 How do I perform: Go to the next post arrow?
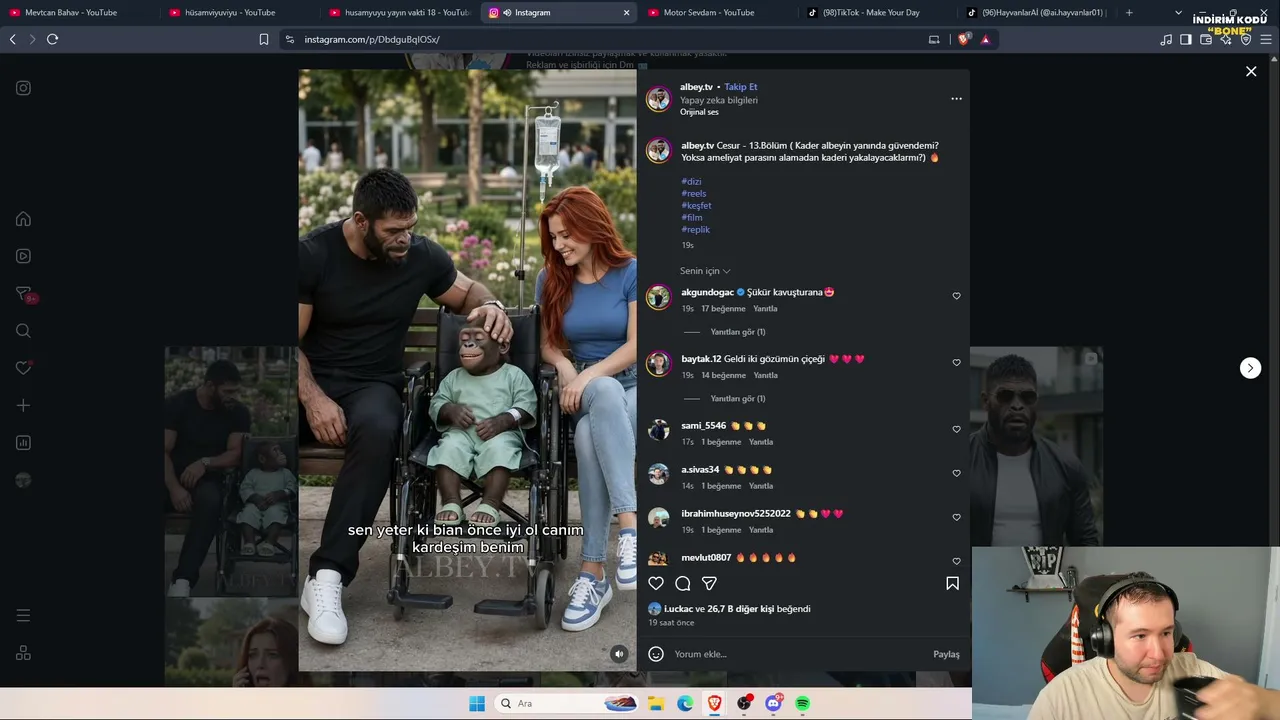tap(1250, 368)
